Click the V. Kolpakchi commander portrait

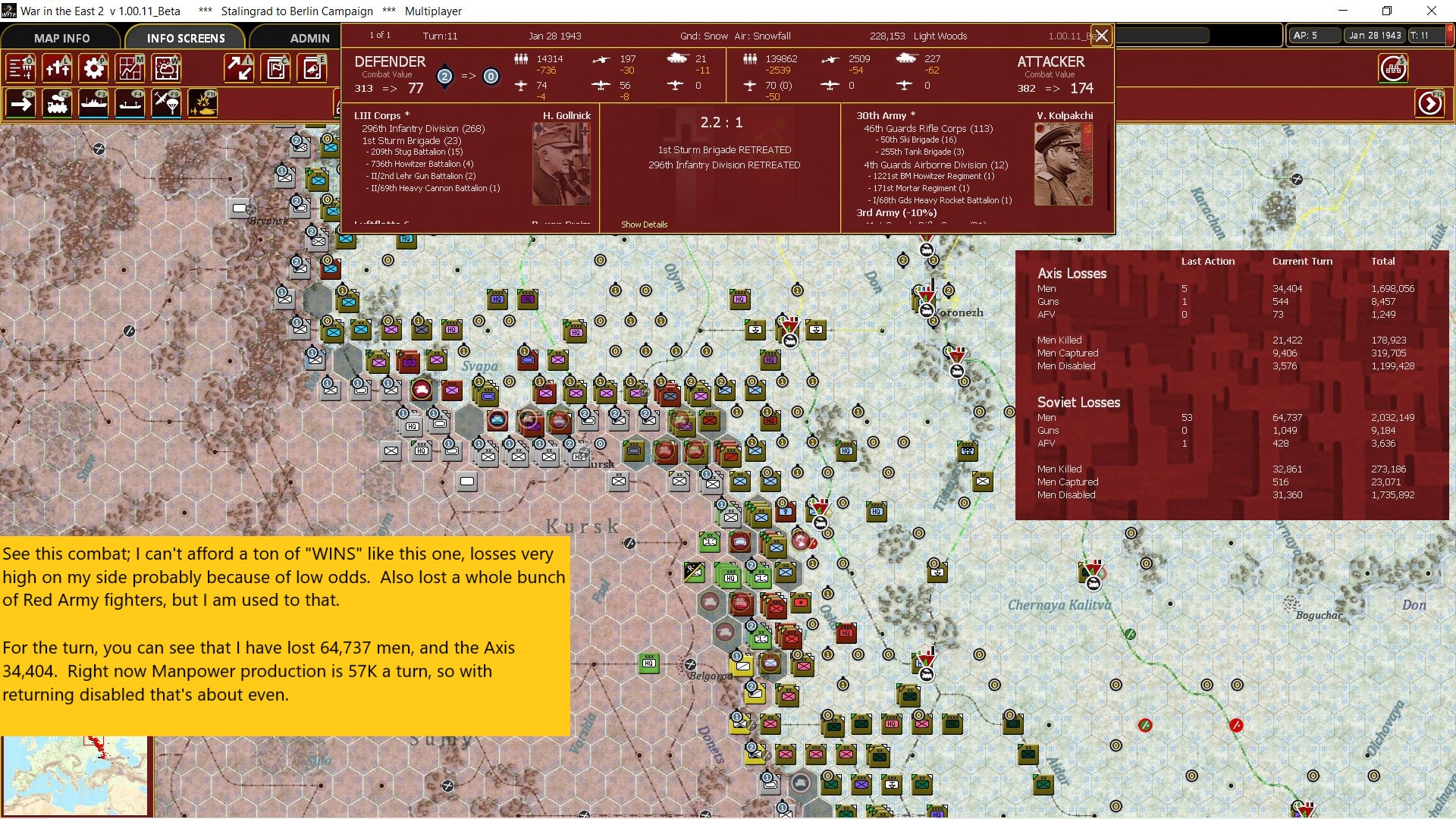click(1063, 163)
